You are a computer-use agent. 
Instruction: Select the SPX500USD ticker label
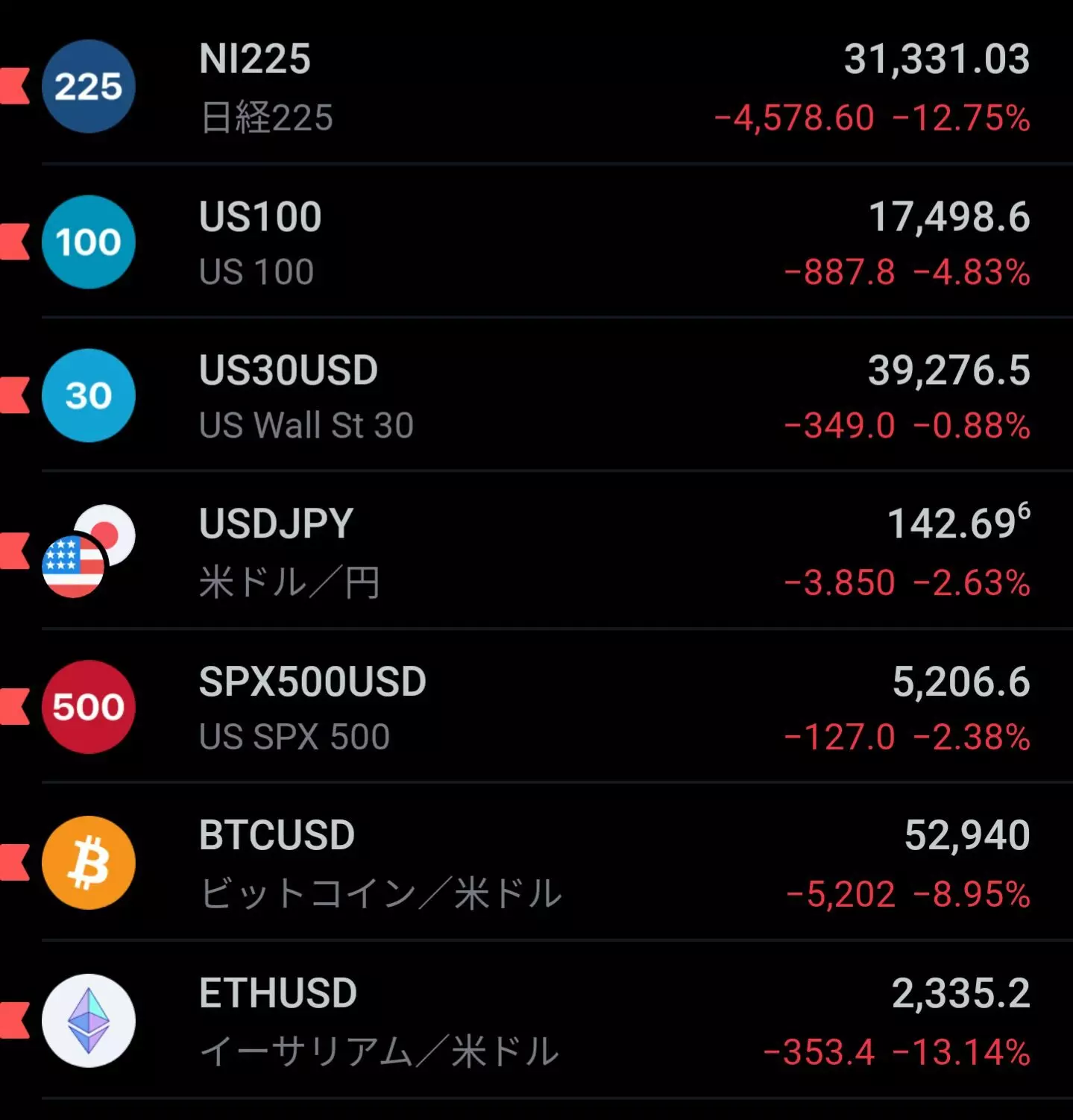[x=312, y=682]
